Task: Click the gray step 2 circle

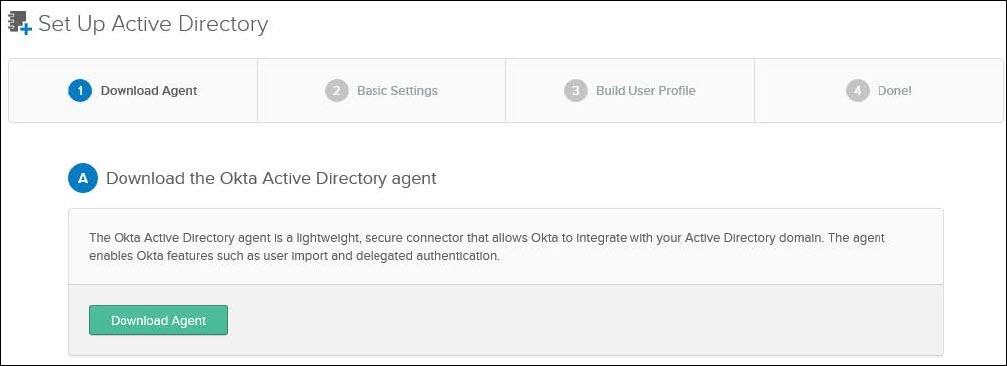Action: 337,91
